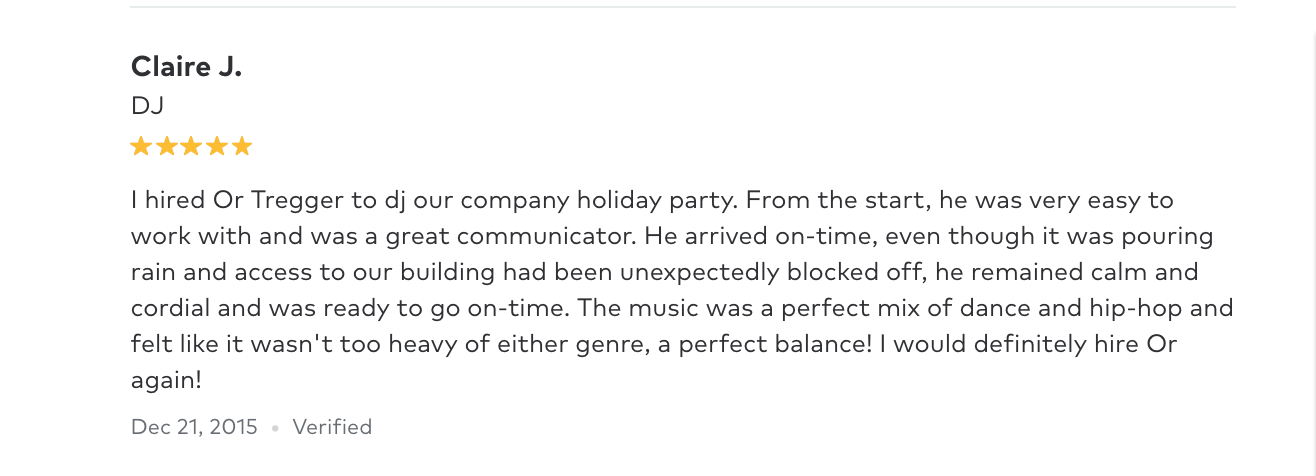Open reviewer Claire J.'s name

click(186, 67)
